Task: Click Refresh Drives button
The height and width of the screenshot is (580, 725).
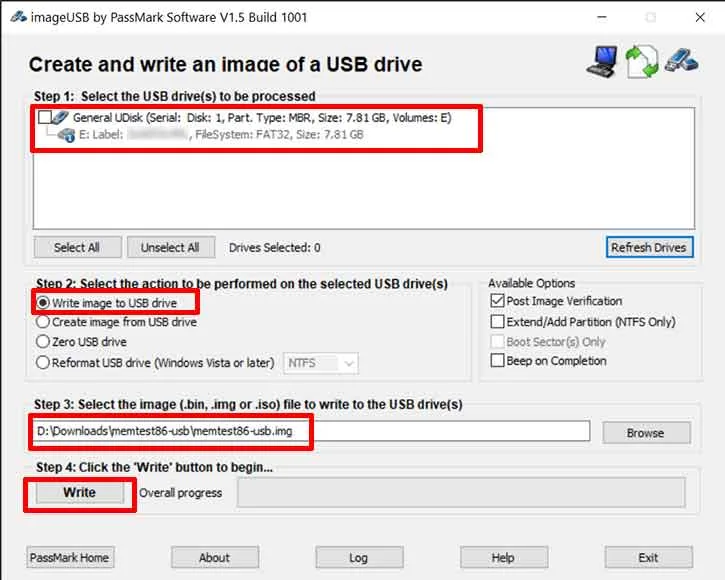Action: (649, 247)
